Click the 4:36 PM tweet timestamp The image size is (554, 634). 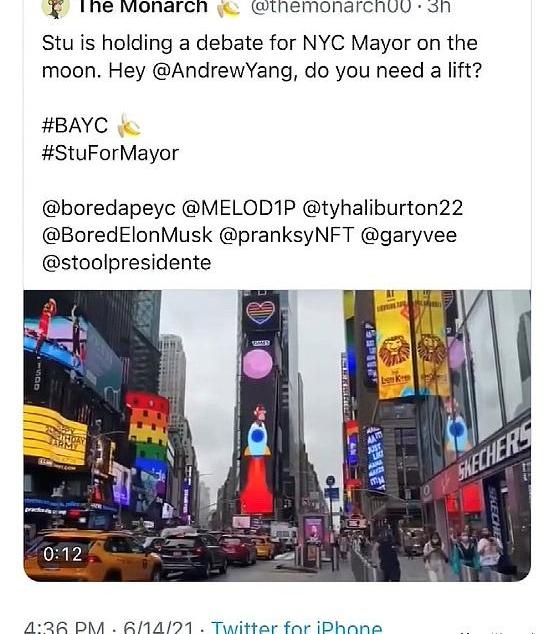[x=64, y=626]
